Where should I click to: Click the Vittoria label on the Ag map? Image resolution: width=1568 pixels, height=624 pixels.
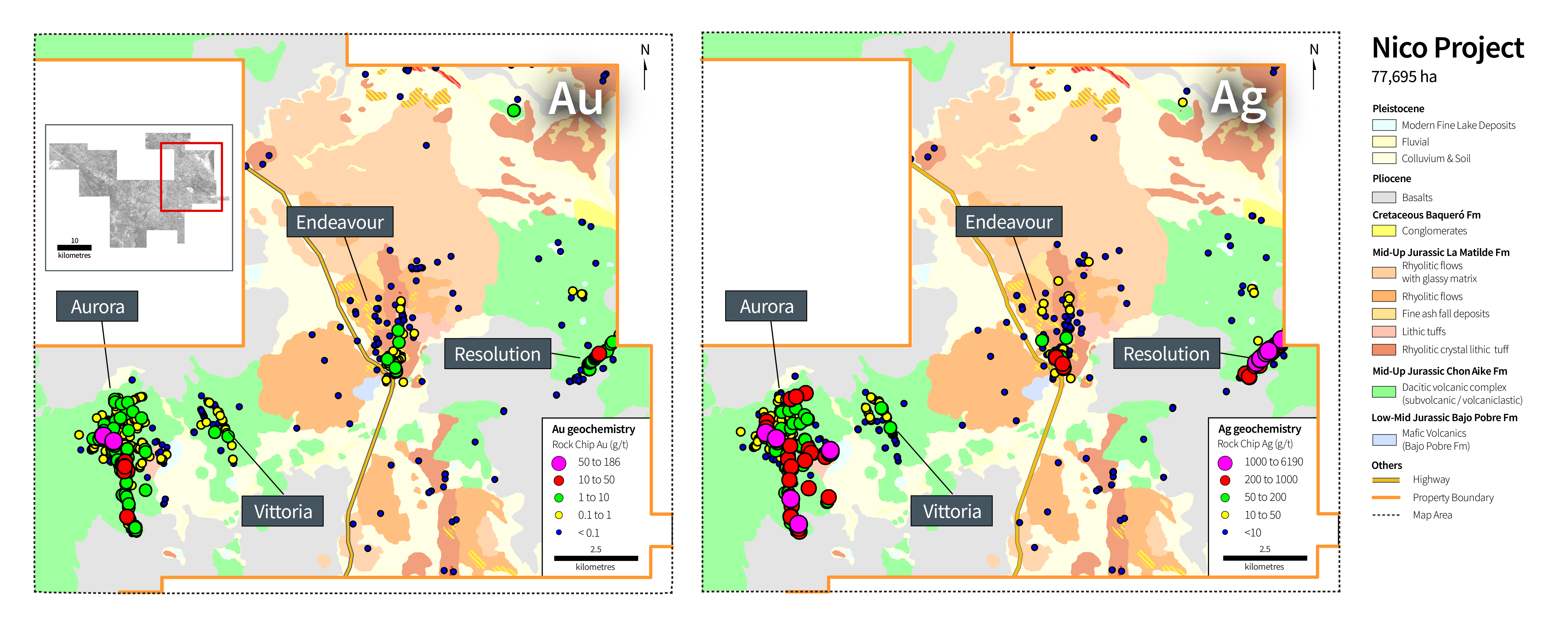[952, 511]
